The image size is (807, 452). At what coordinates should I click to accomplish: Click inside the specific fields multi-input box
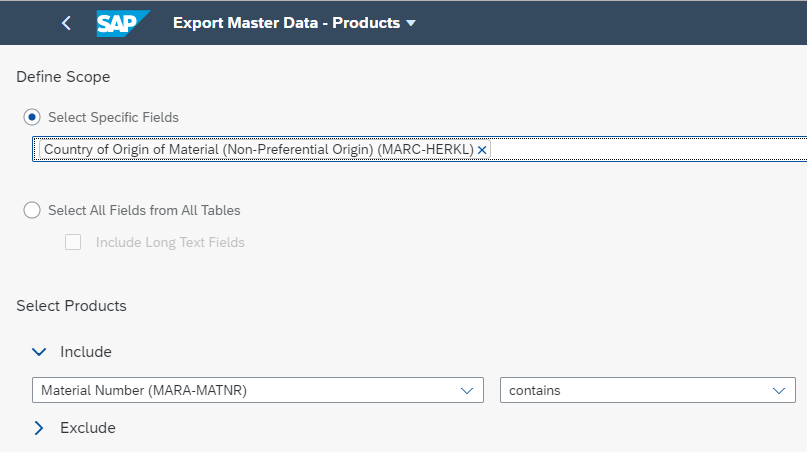tap(648, 149)
